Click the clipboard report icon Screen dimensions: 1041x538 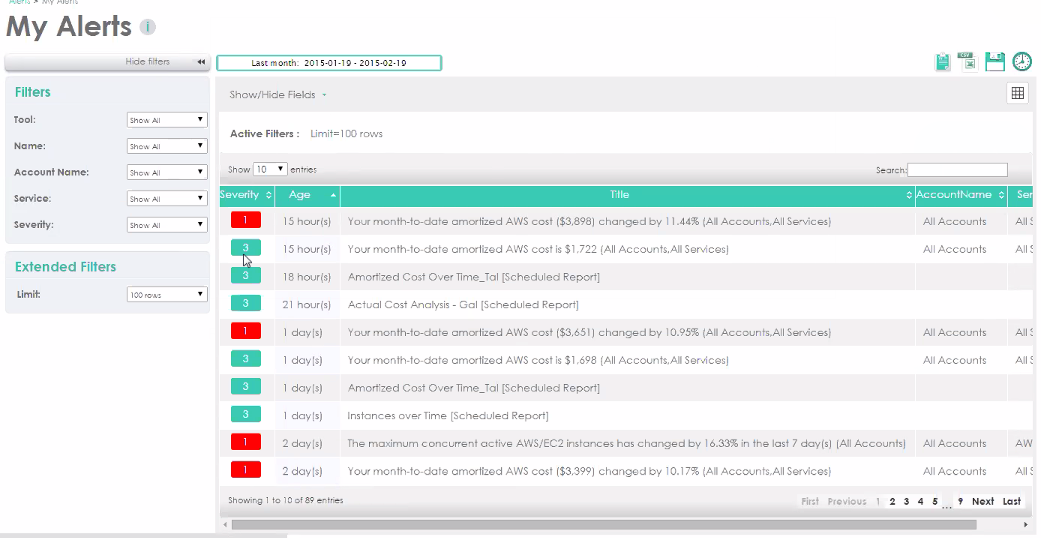[943, 62]
